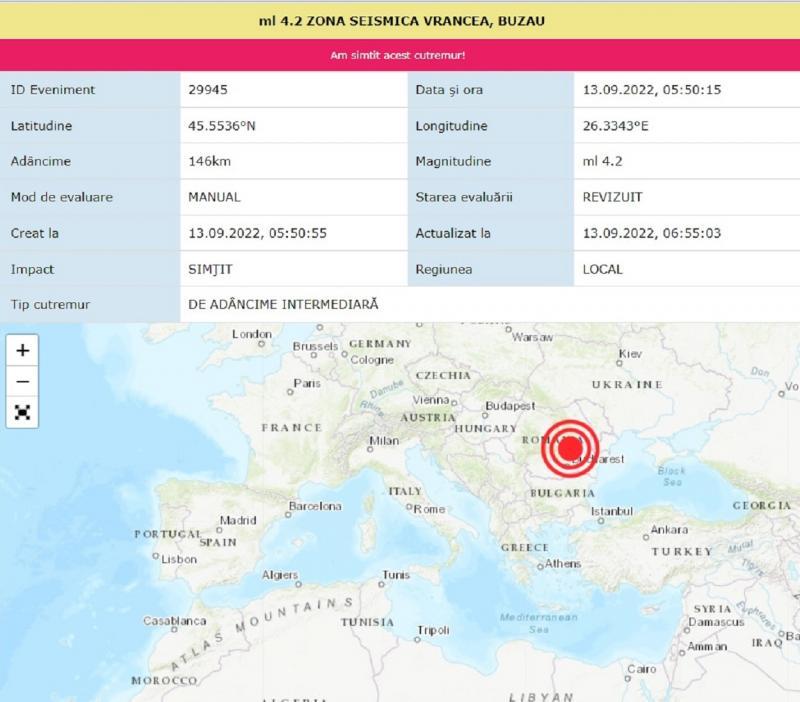Image resolution: width=800 pixels, height=702 pixels.
Task: Click the red earthquake epicenter marker
Action: click(568, 450)
